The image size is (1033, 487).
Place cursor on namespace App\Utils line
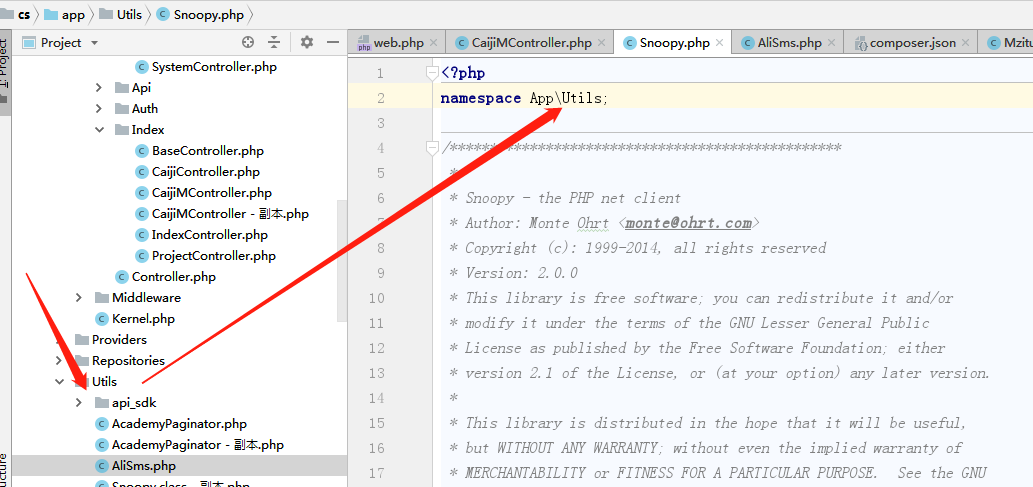[x=524, y=98]
